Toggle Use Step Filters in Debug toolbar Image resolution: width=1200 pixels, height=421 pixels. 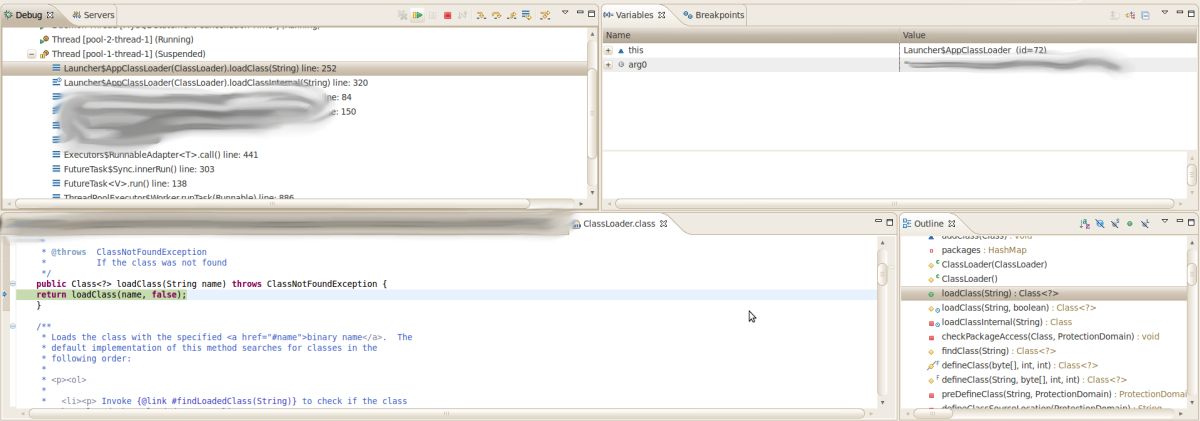coord(545,15)
